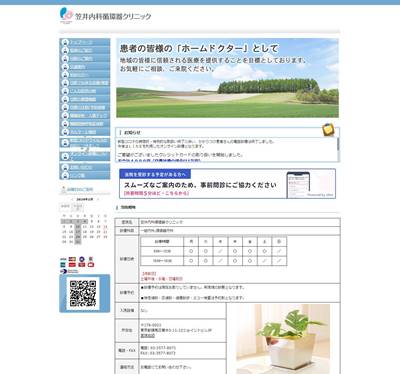Screen dimensions: 400x374
Task: Click the 診療日のご案内 heading above the calendar
Action: (80, 189)
